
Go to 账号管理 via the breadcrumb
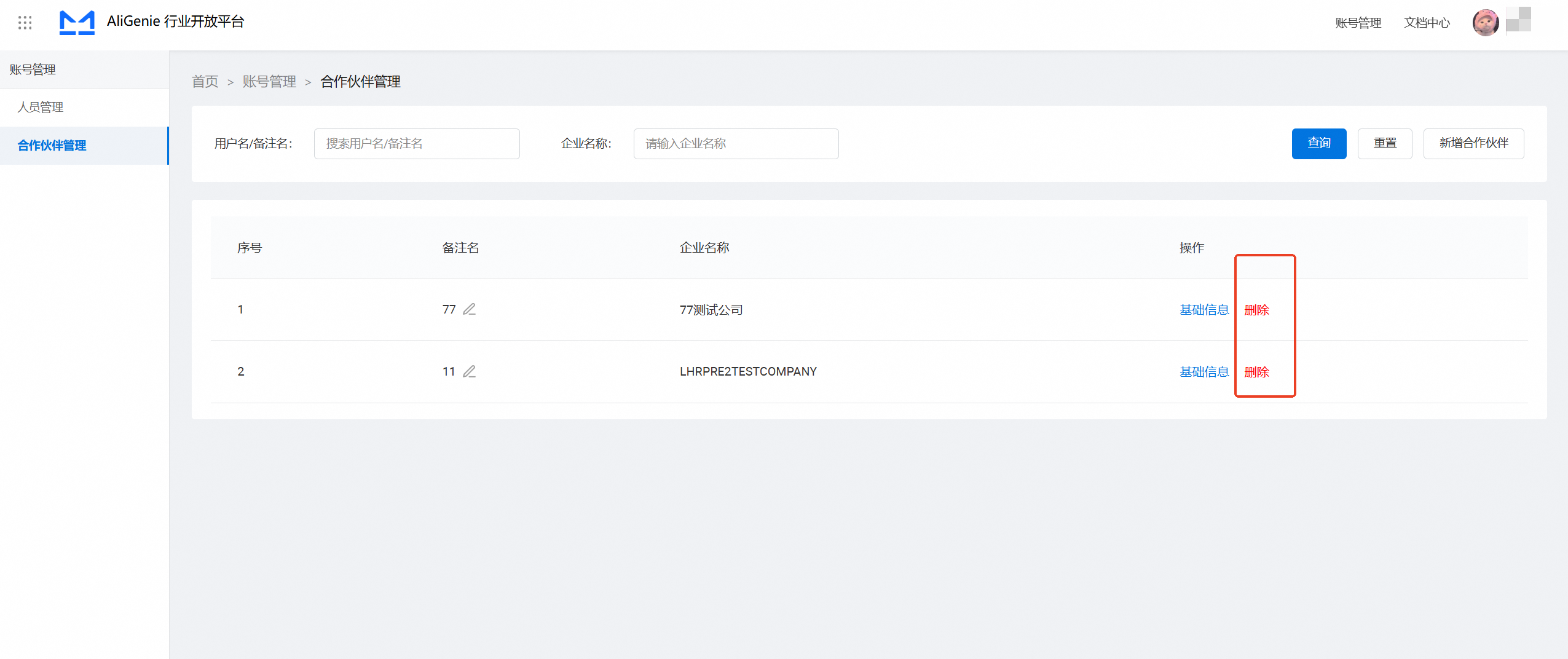pos(269,82)
